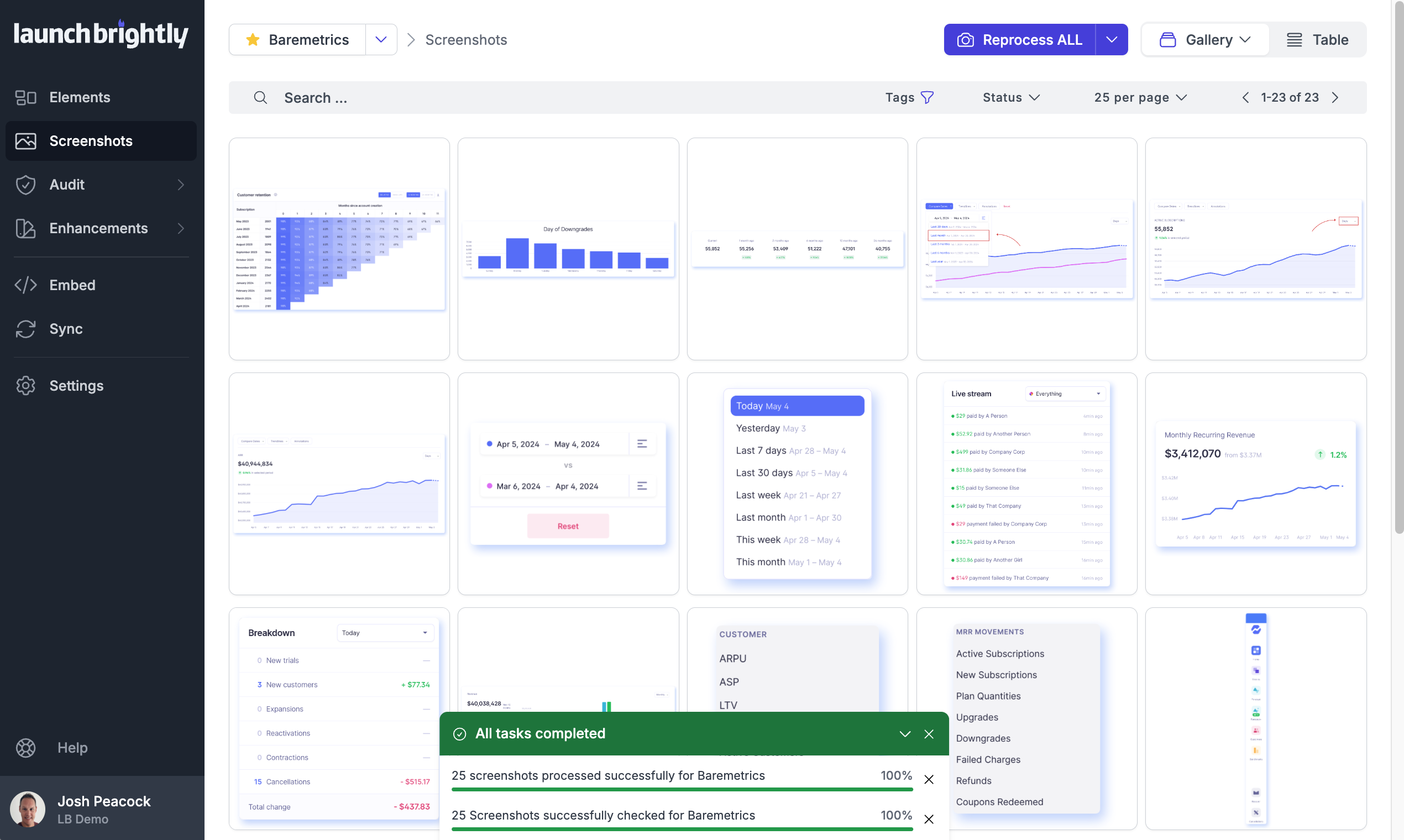Viewport: 1404px width, 840px height.
Task: Open the Status filter dropdown
Action: coord(1011,97)
